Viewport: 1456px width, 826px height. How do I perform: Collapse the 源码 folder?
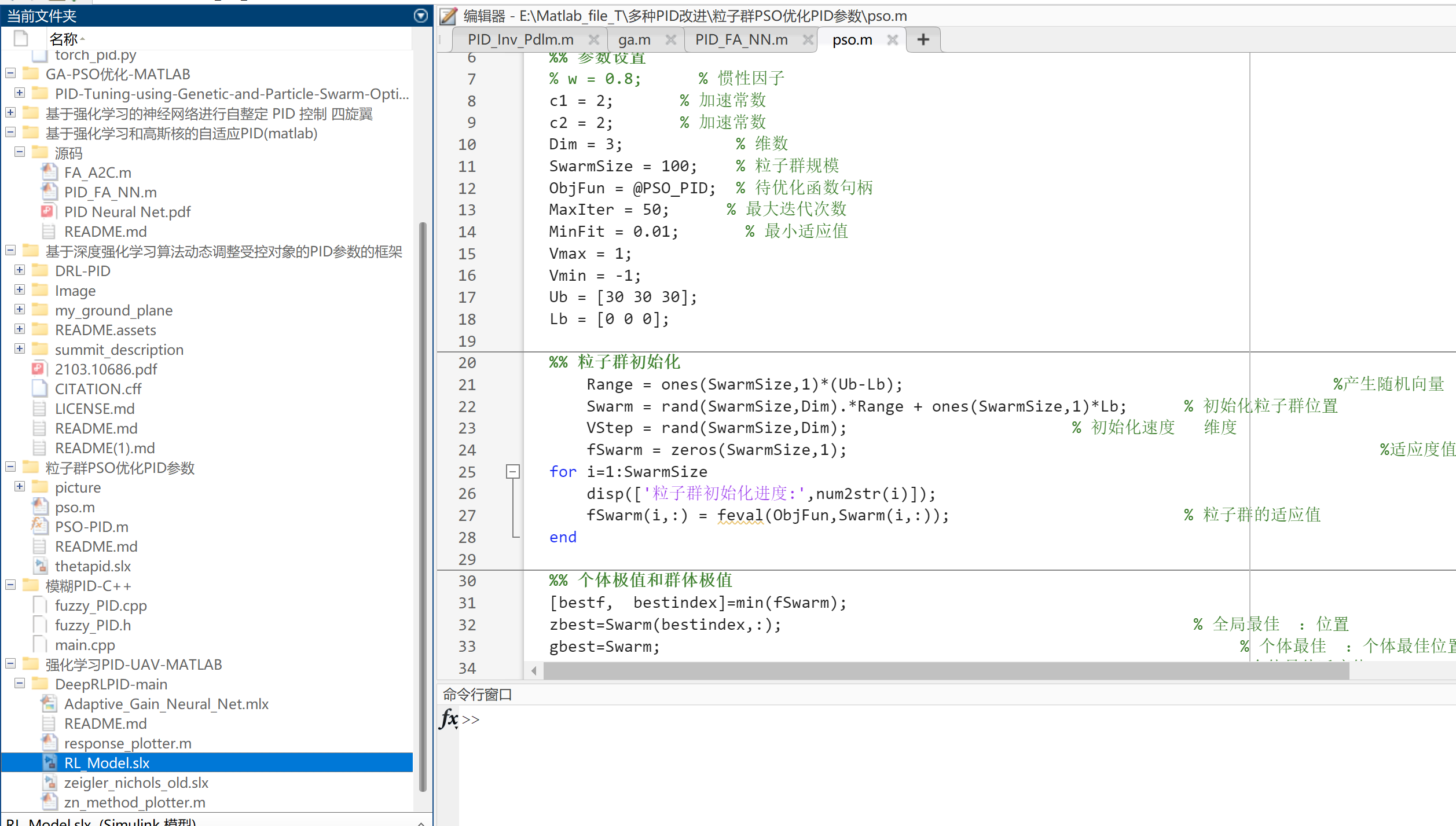tap(20, 152)
